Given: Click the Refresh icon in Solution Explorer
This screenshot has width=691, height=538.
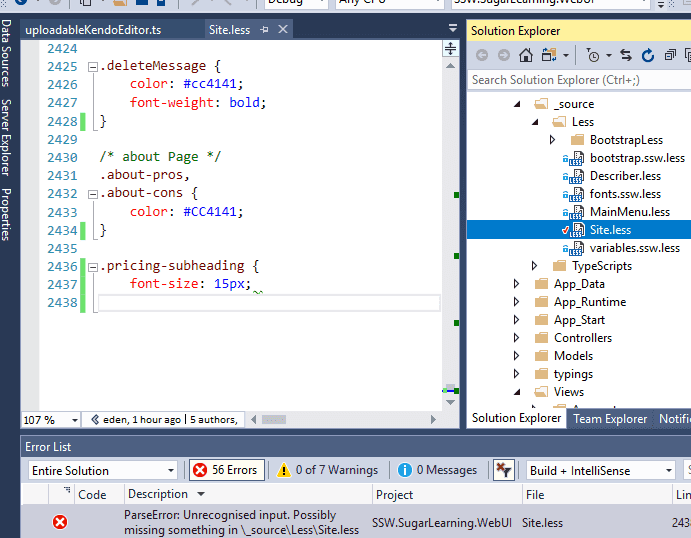Looking at the screenshot, I should pos(647,55).
